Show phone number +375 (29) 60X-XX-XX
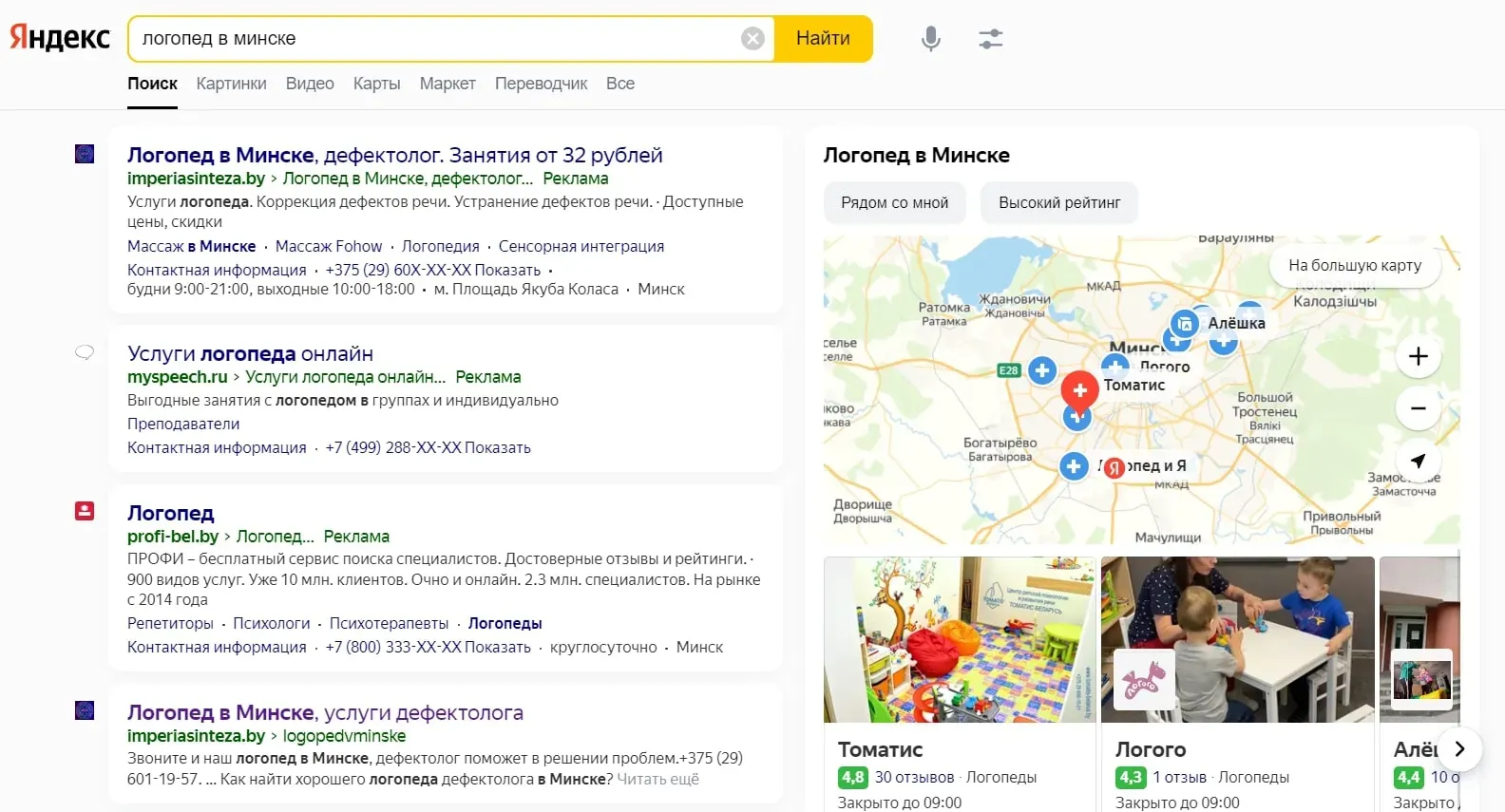This screenshot has height=812, width=1505. coord(433,270)
